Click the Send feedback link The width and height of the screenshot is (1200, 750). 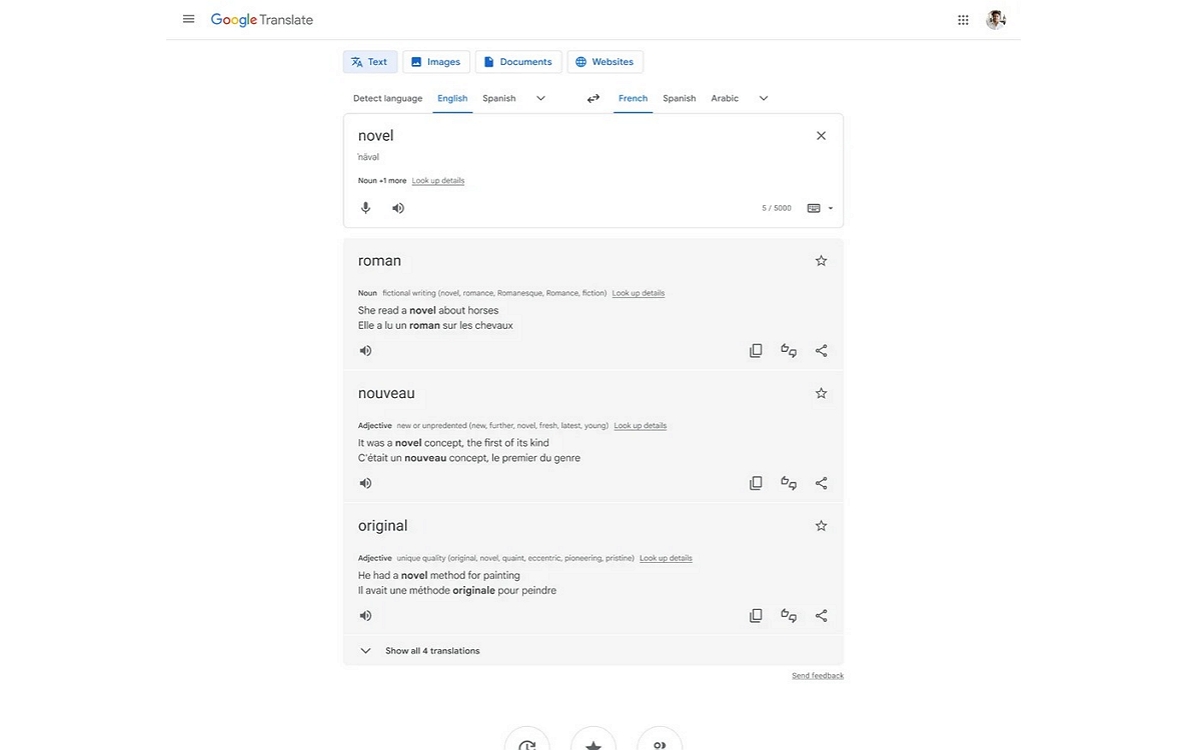[x=817, y=675]
